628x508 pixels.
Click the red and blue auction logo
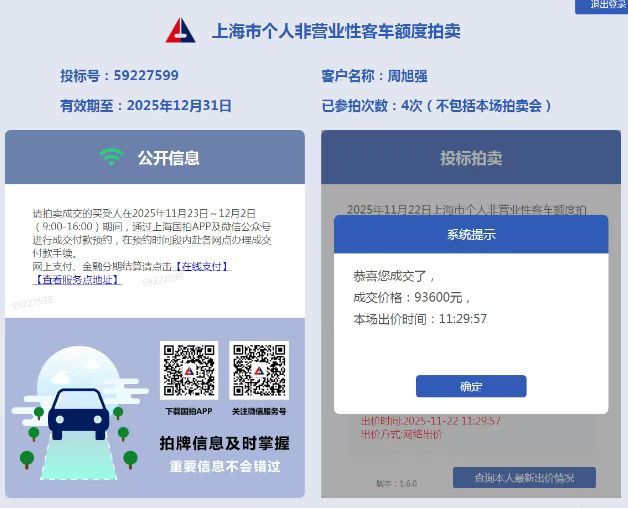(181, 30)
